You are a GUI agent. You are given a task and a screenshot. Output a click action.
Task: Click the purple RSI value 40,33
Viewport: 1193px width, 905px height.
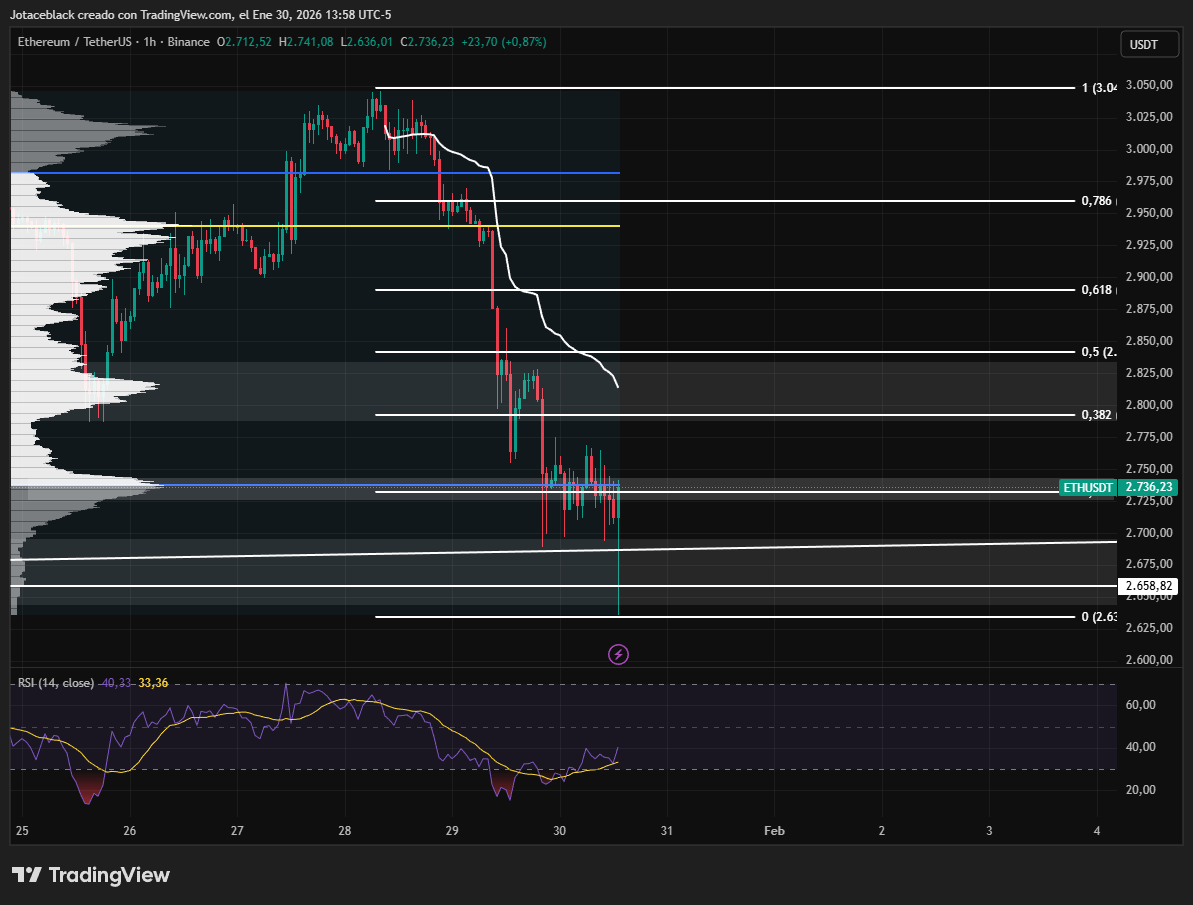[116, 683]
